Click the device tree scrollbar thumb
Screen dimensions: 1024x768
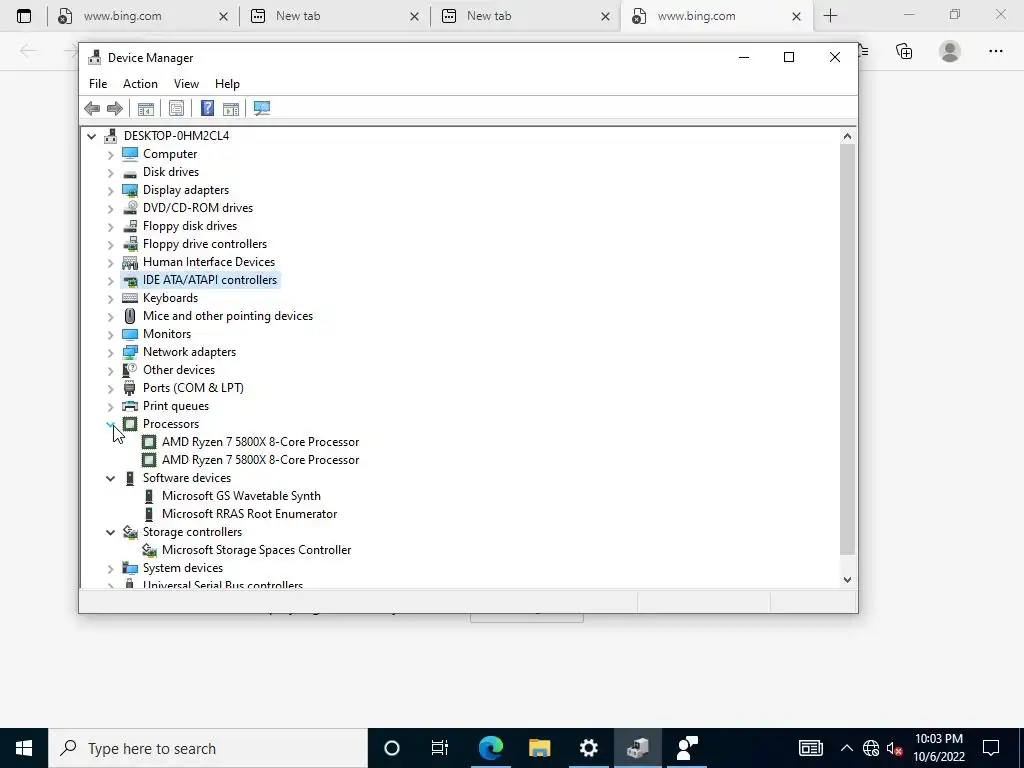pos(847,349)
